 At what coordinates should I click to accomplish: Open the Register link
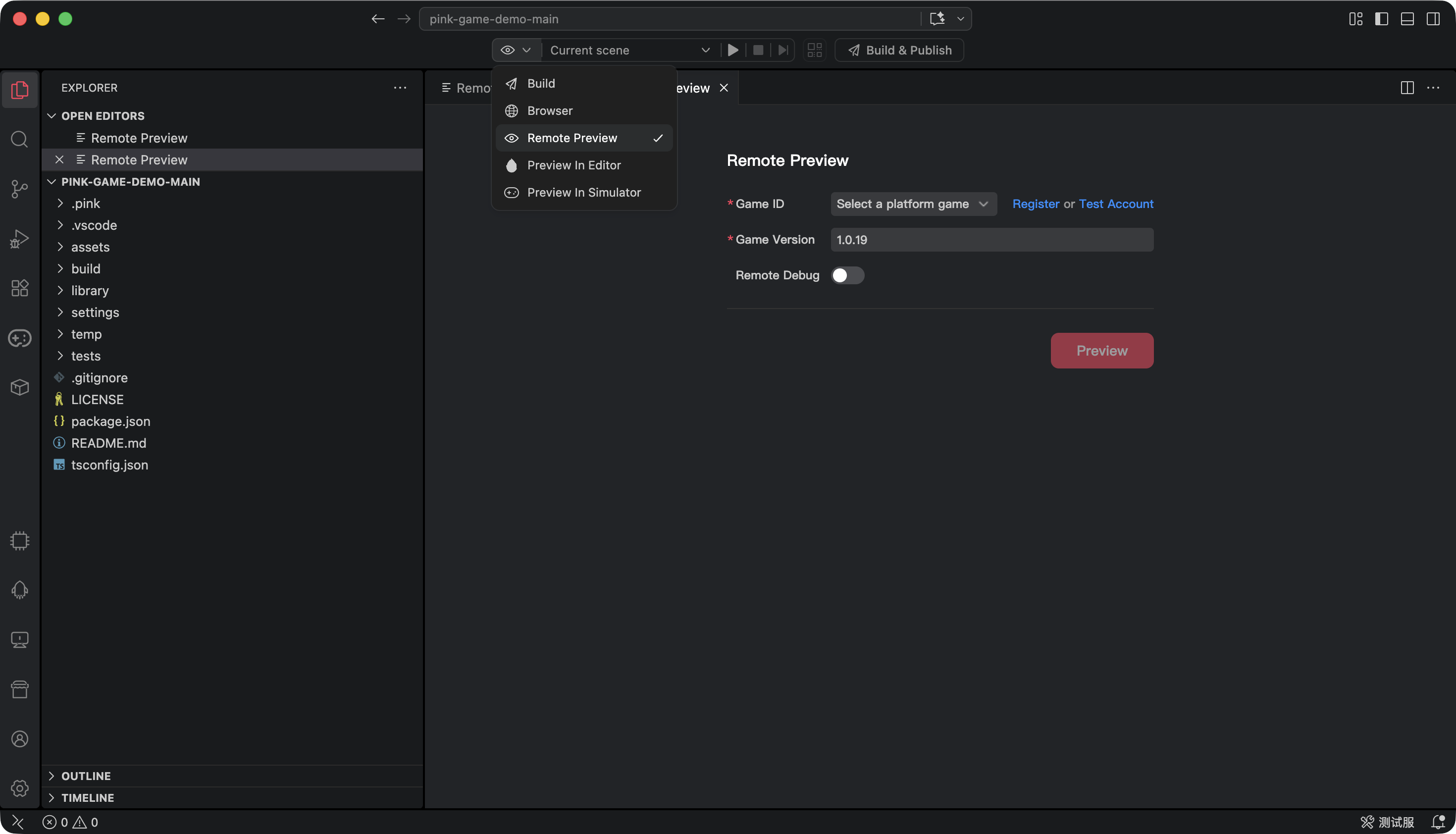1036,204
